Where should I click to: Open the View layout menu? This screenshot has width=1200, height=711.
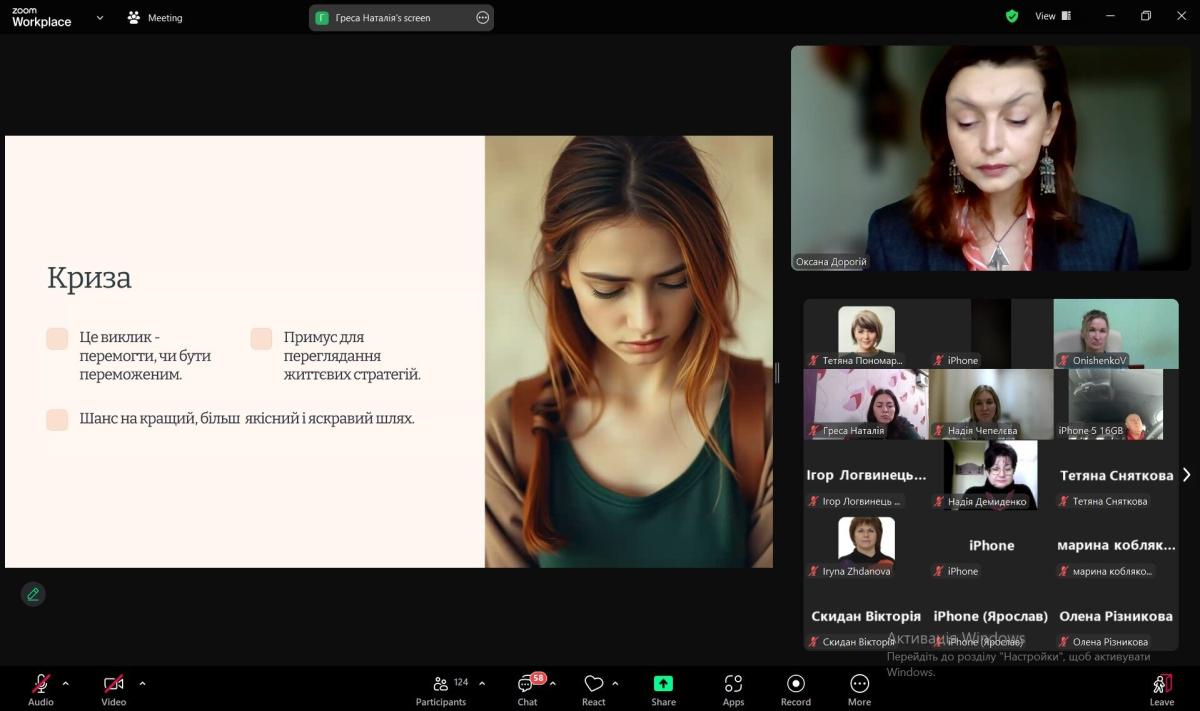(1052, 16)
